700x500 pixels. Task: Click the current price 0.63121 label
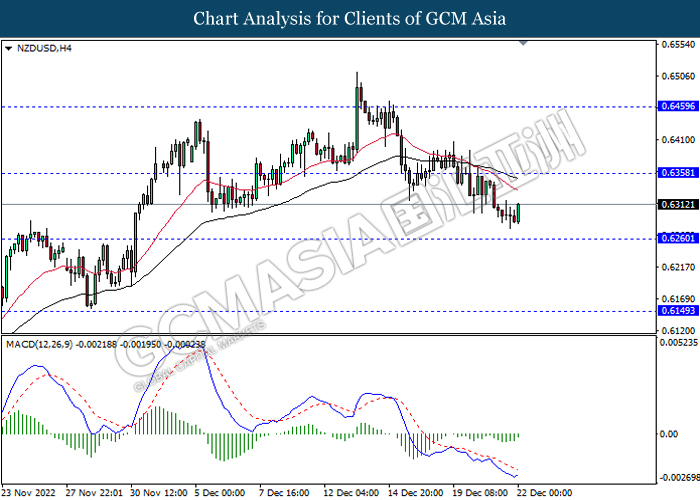click(678, 204)
